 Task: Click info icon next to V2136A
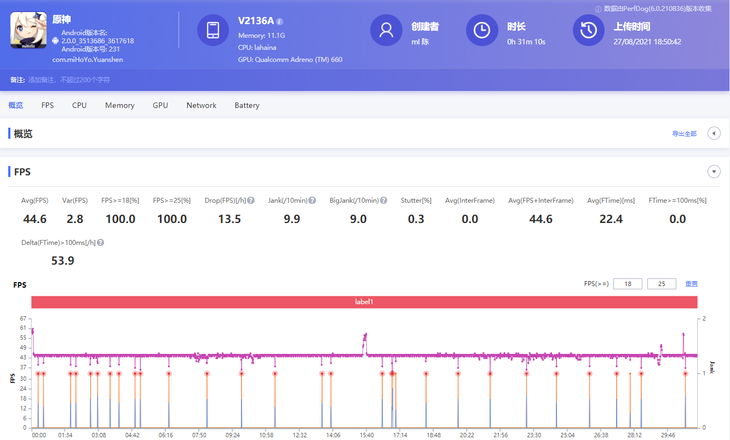pos(279,21)
